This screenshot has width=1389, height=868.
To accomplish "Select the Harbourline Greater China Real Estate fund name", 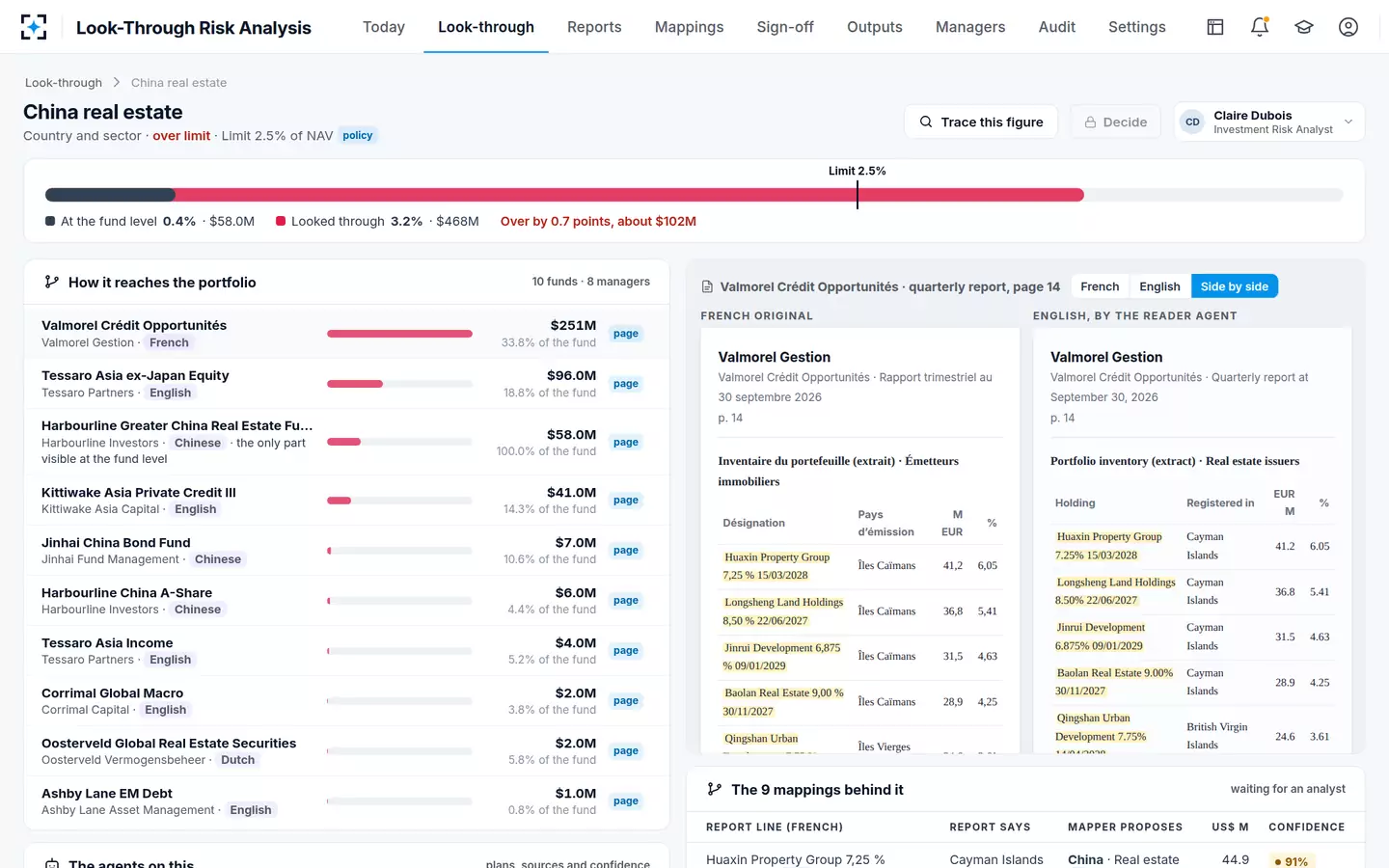I will 177,425.
